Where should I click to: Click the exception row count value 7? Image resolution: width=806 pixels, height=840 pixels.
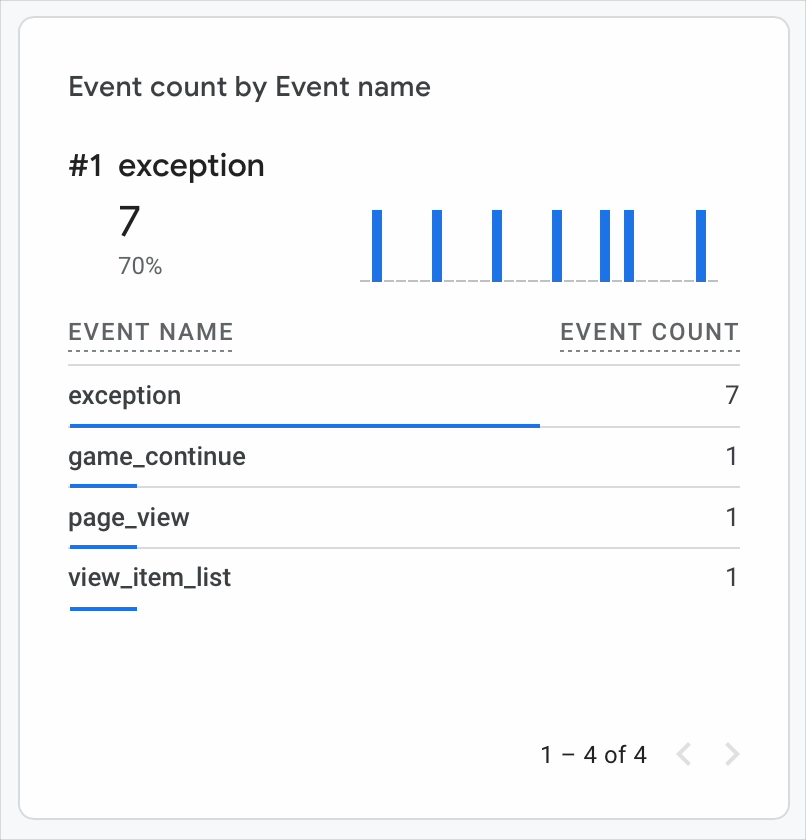733,395
